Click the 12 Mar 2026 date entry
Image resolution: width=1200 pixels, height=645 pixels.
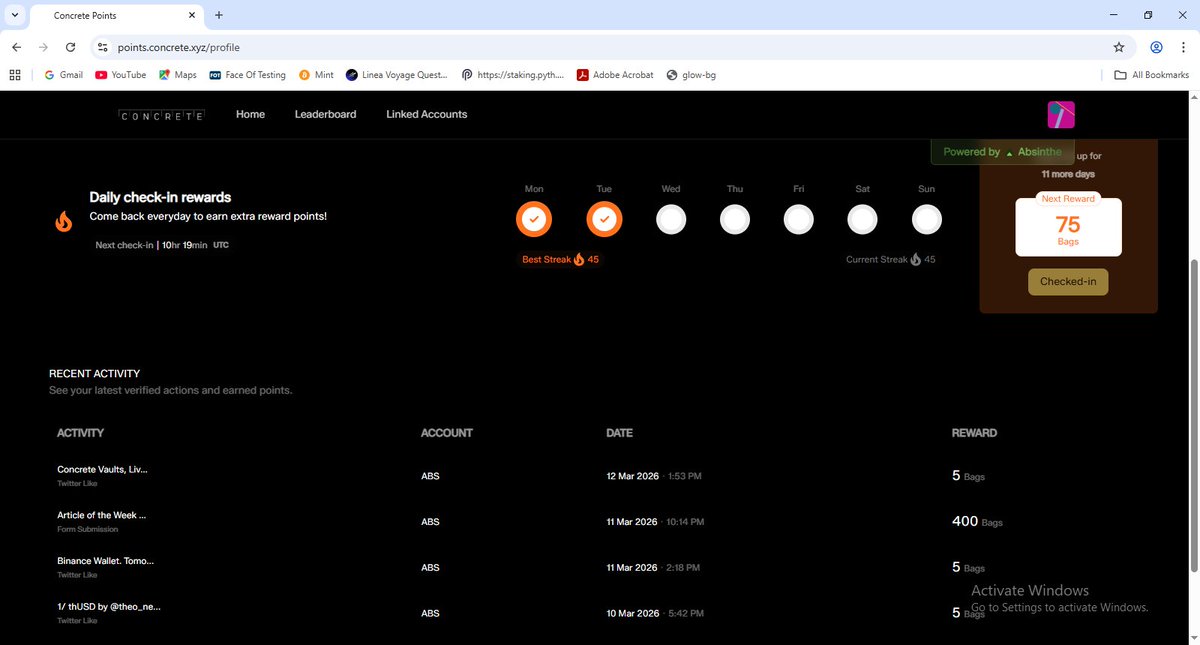click(x=632, y=476)
